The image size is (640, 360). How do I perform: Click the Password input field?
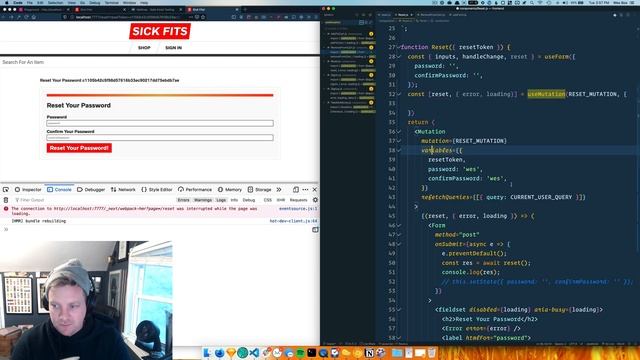click(160, 123)
